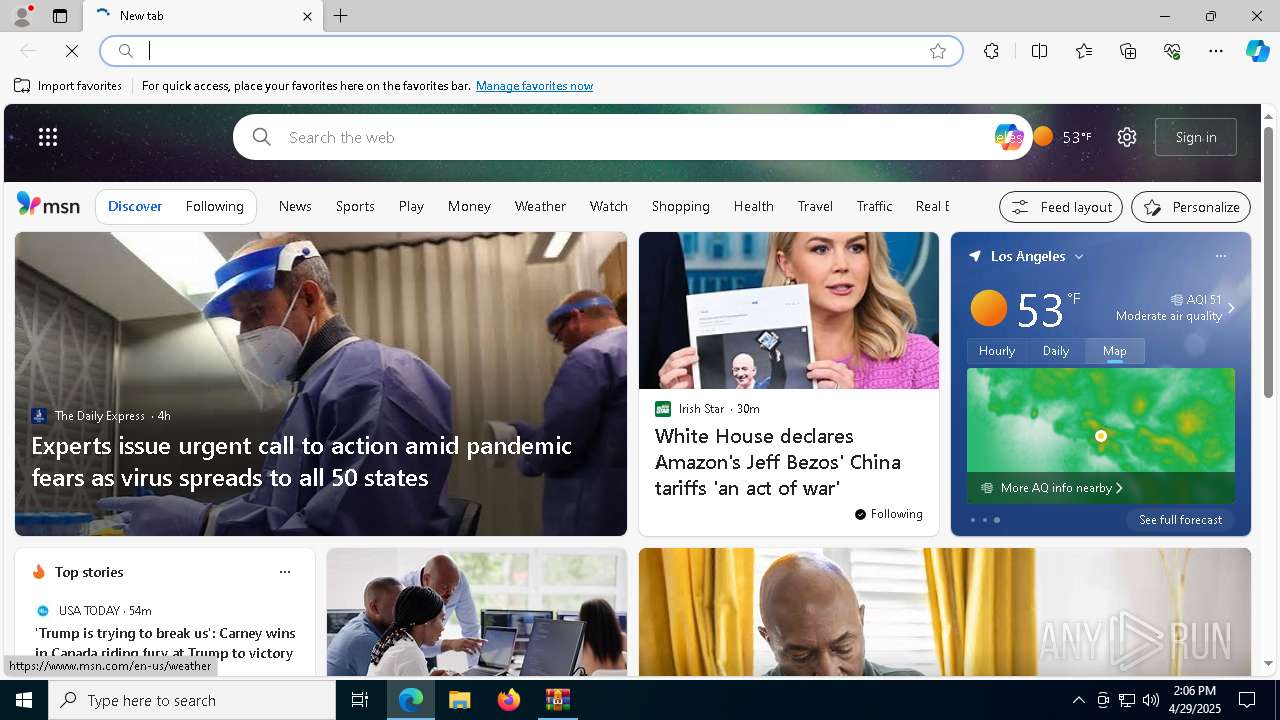The height and width of the screenshot is (720, 1280).
Task: Open Manage favorites now link
Action: point(534,86)
